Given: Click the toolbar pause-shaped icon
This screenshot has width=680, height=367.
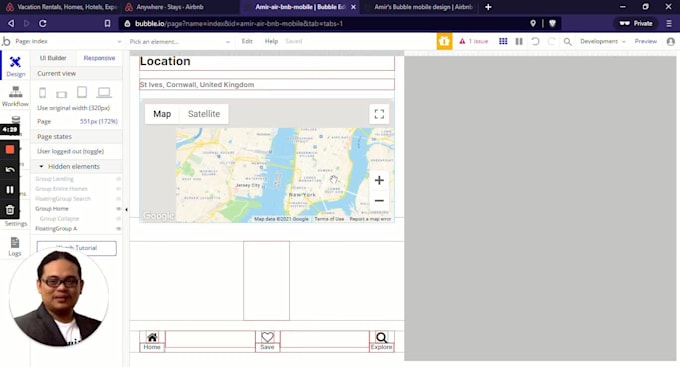Looking at the screenshot, I should click(519, 41).
